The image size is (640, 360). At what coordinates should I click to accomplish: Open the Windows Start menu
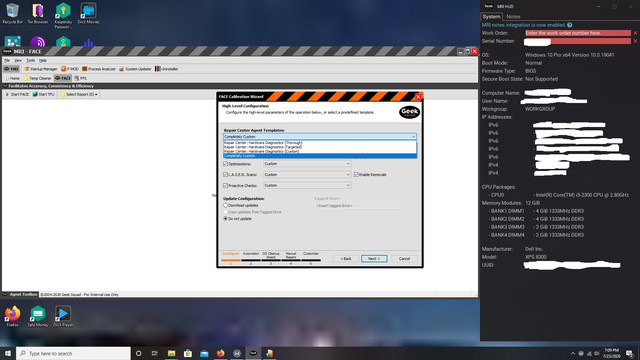8,353
